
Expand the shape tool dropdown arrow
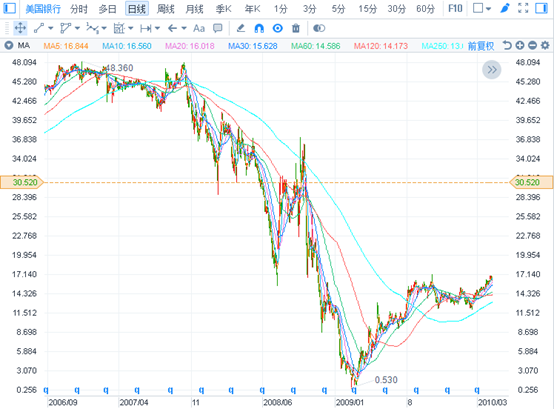[x=77, y=28]
